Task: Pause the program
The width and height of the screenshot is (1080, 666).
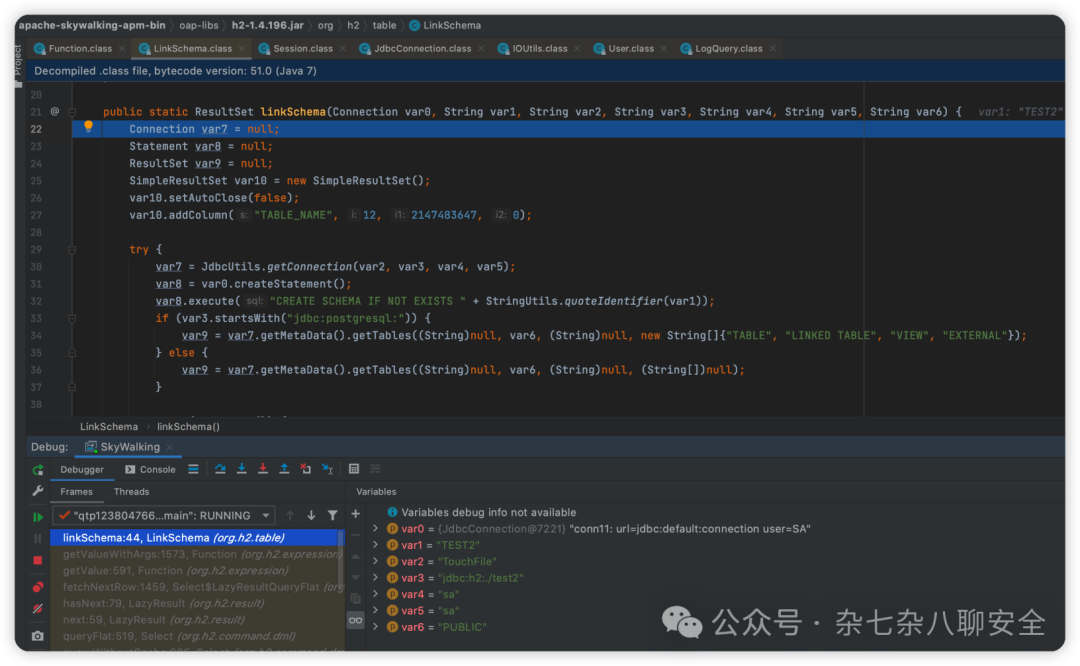Action: pos(38,539)
